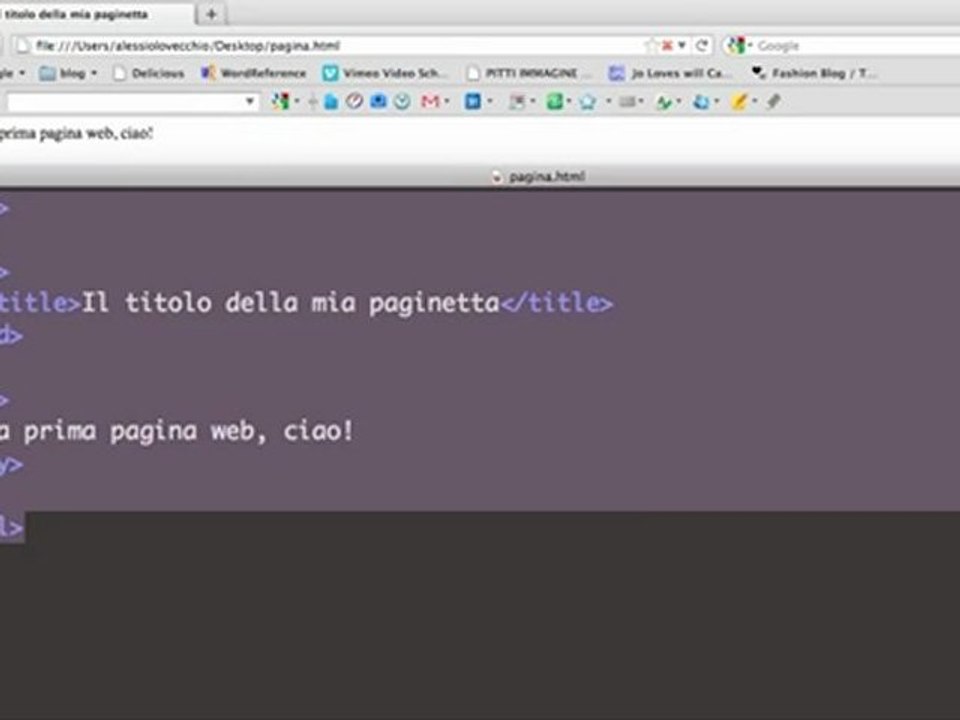
Task: Click the closing </title> tag in editor
Action: [557, 302]
